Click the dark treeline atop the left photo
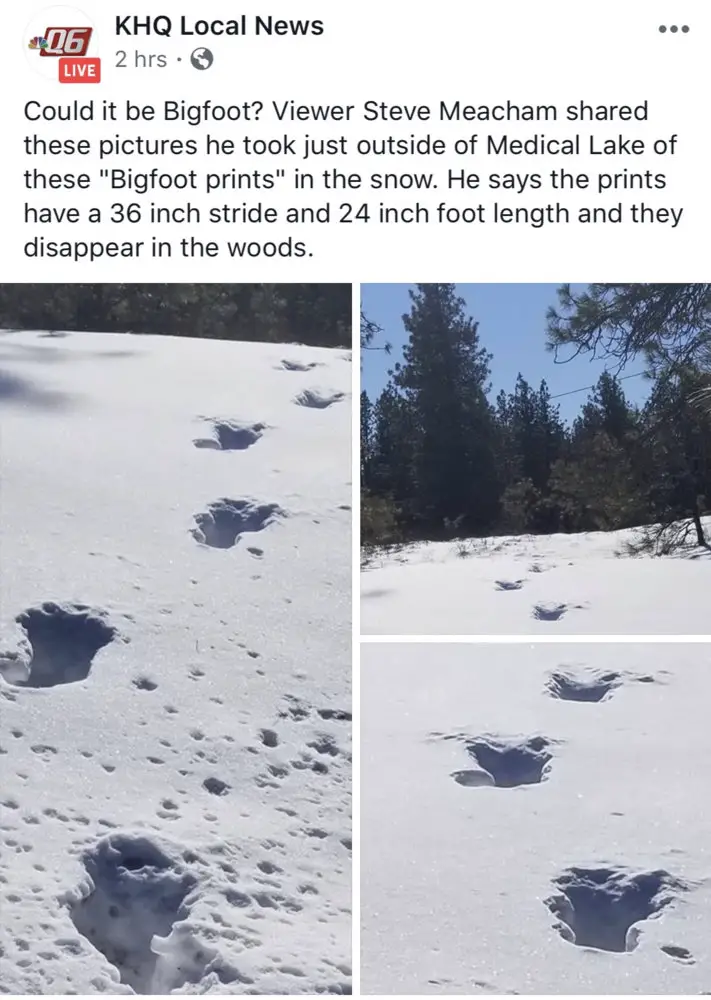 [175, 307]
